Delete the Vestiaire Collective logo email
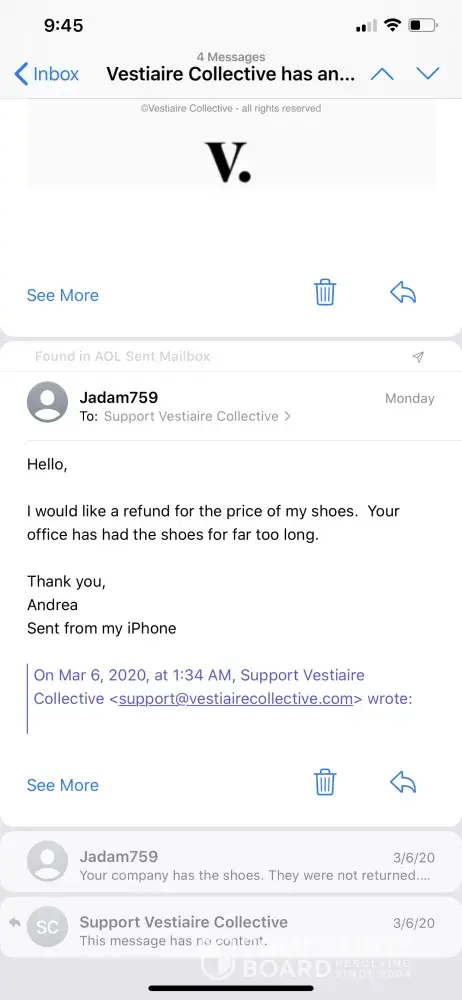 point(325,293)
